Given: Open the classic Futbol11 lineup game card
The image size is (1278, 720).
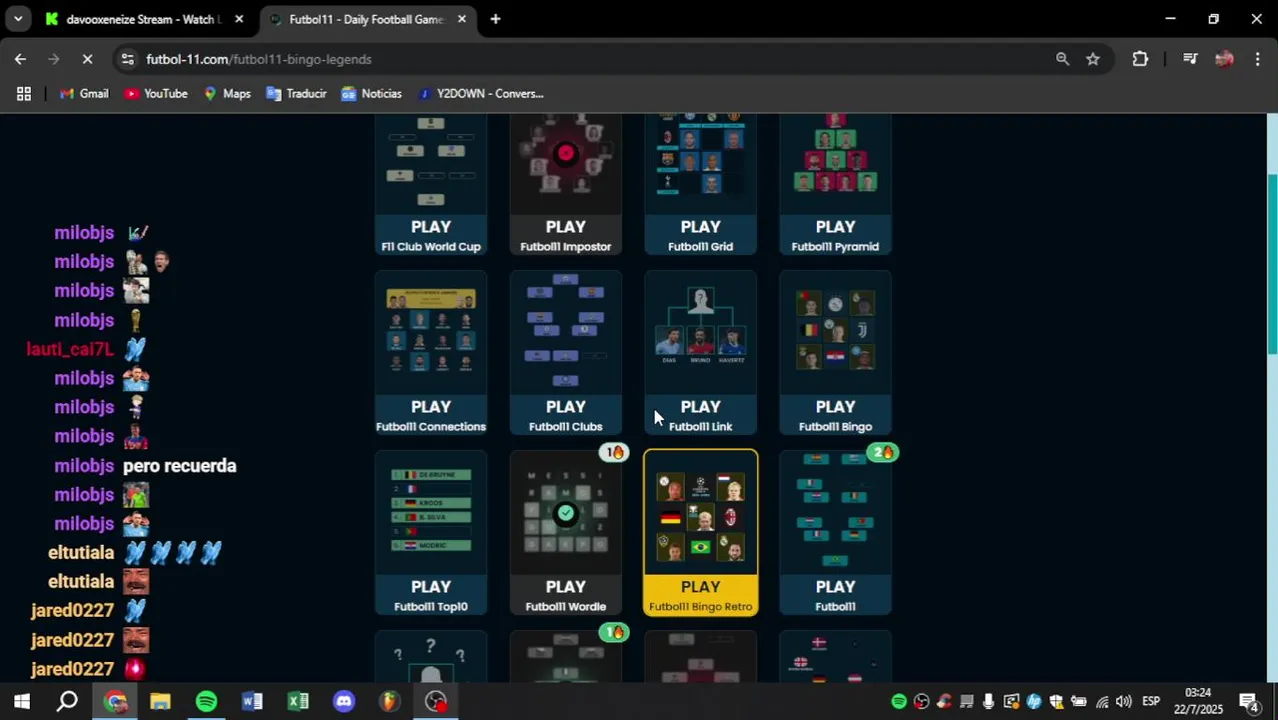Looking at the screenshot, I should pos(835,533).
